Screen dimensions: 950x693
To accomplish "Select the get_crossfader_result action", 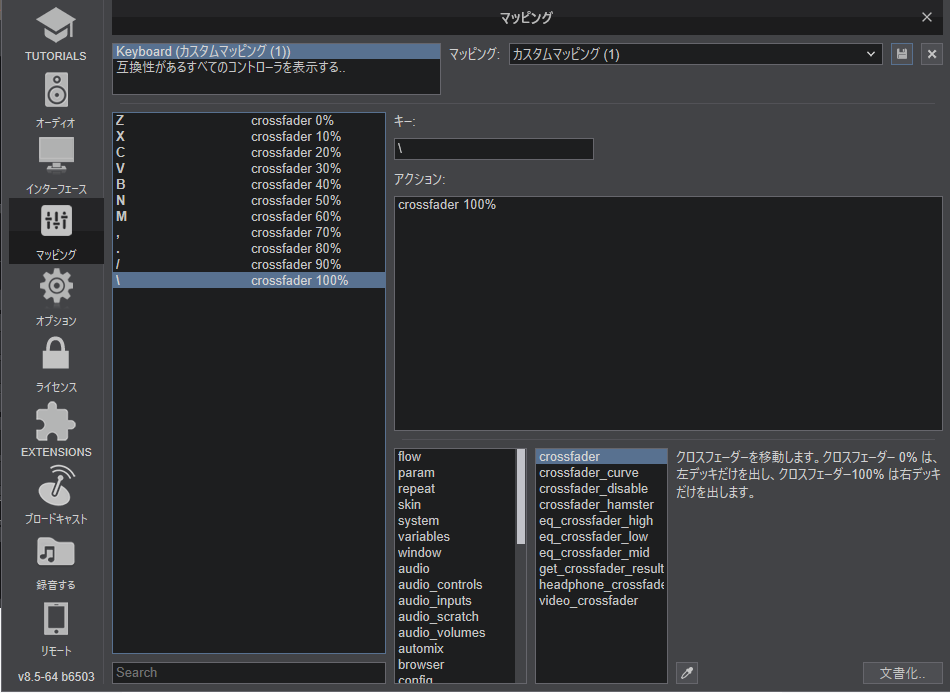I will point(601,569).
